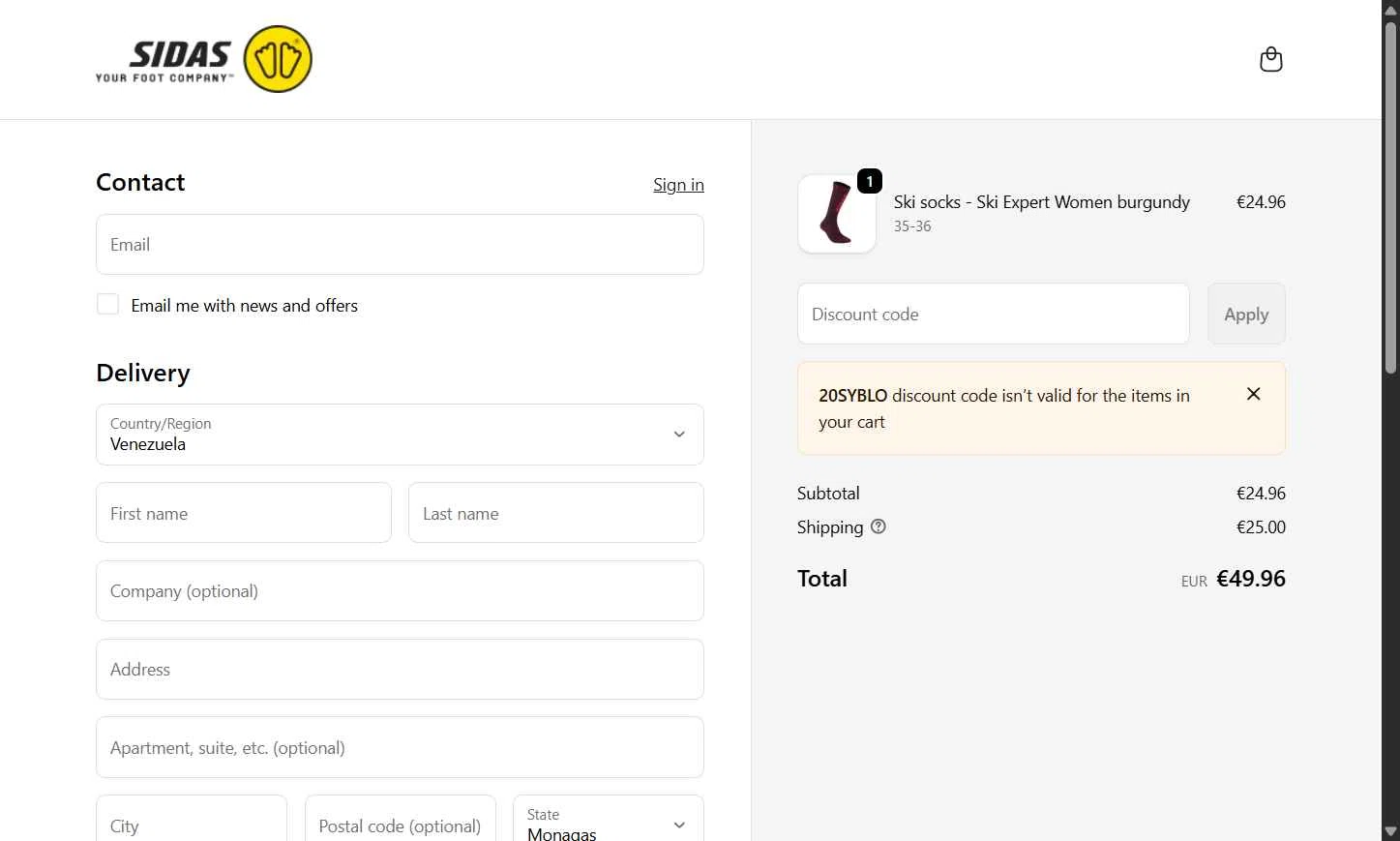Click the shipping cost €25.00

pyautogui.click(x=1261, y=527)
